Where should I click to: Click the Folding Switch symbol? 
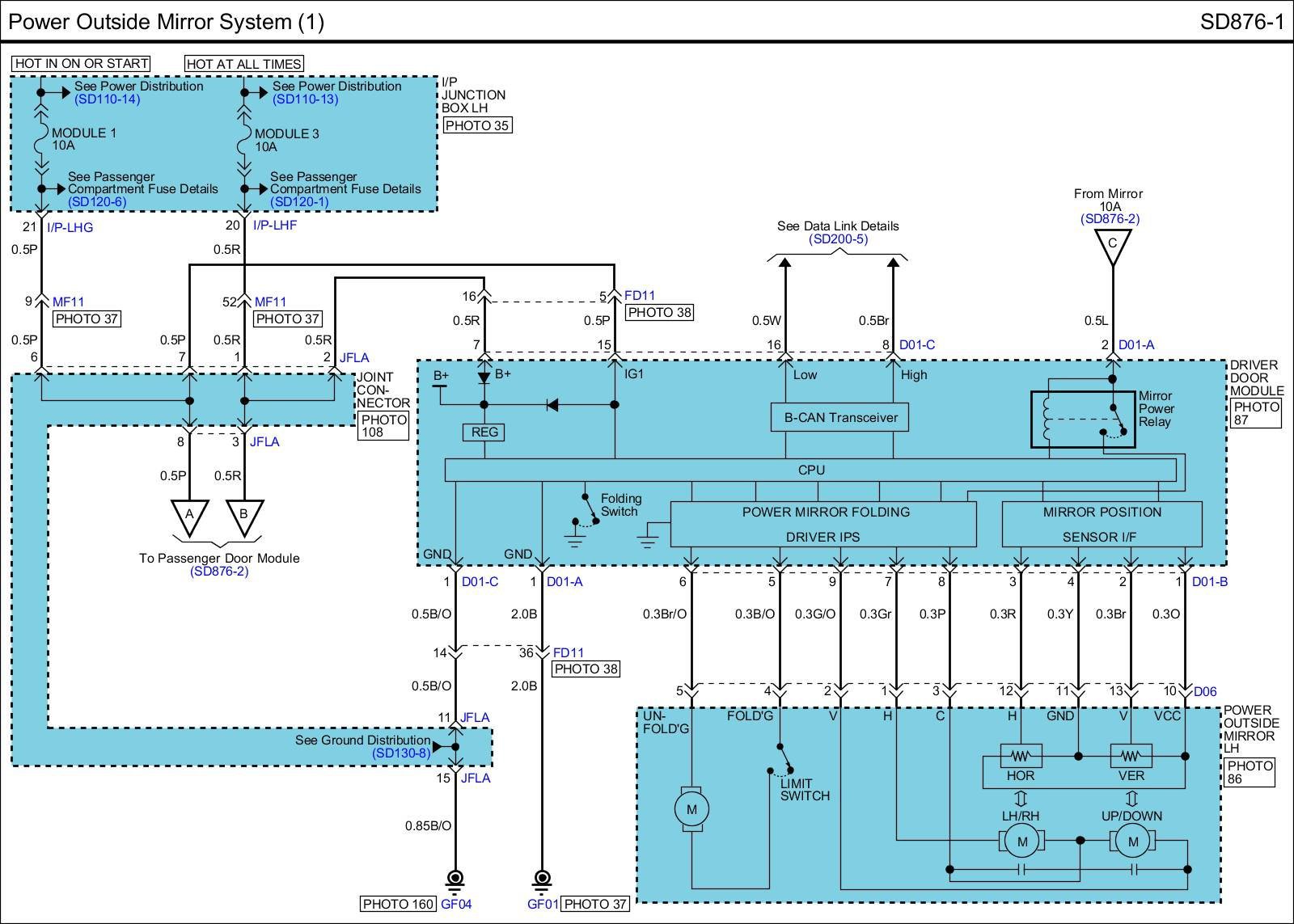(x=589, y=512)
